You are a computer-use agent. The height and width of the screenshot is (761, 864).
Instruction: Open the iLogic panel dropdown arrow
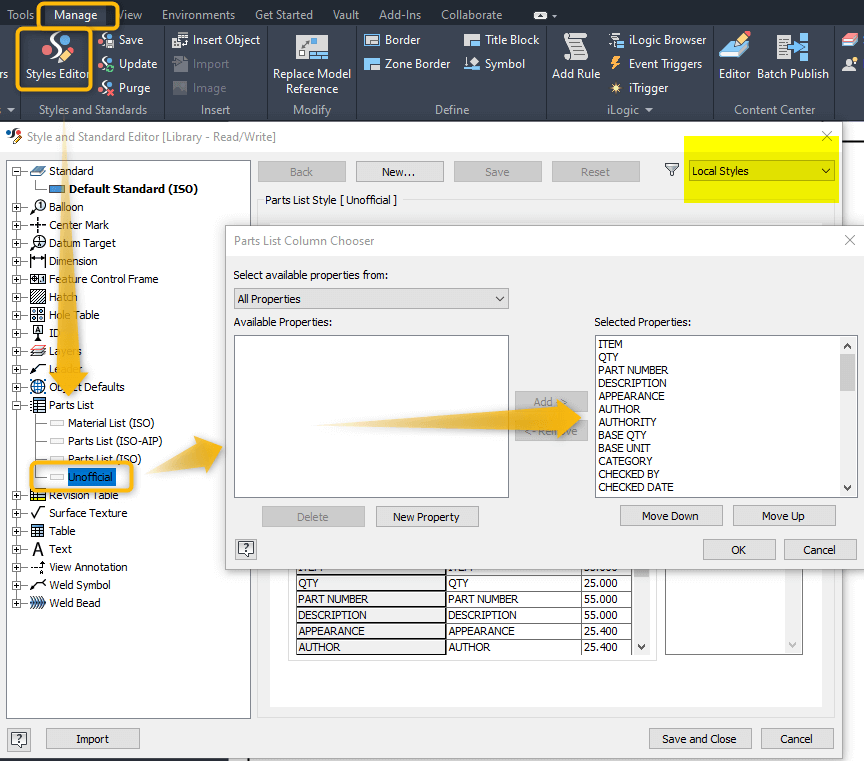point(649,110)
